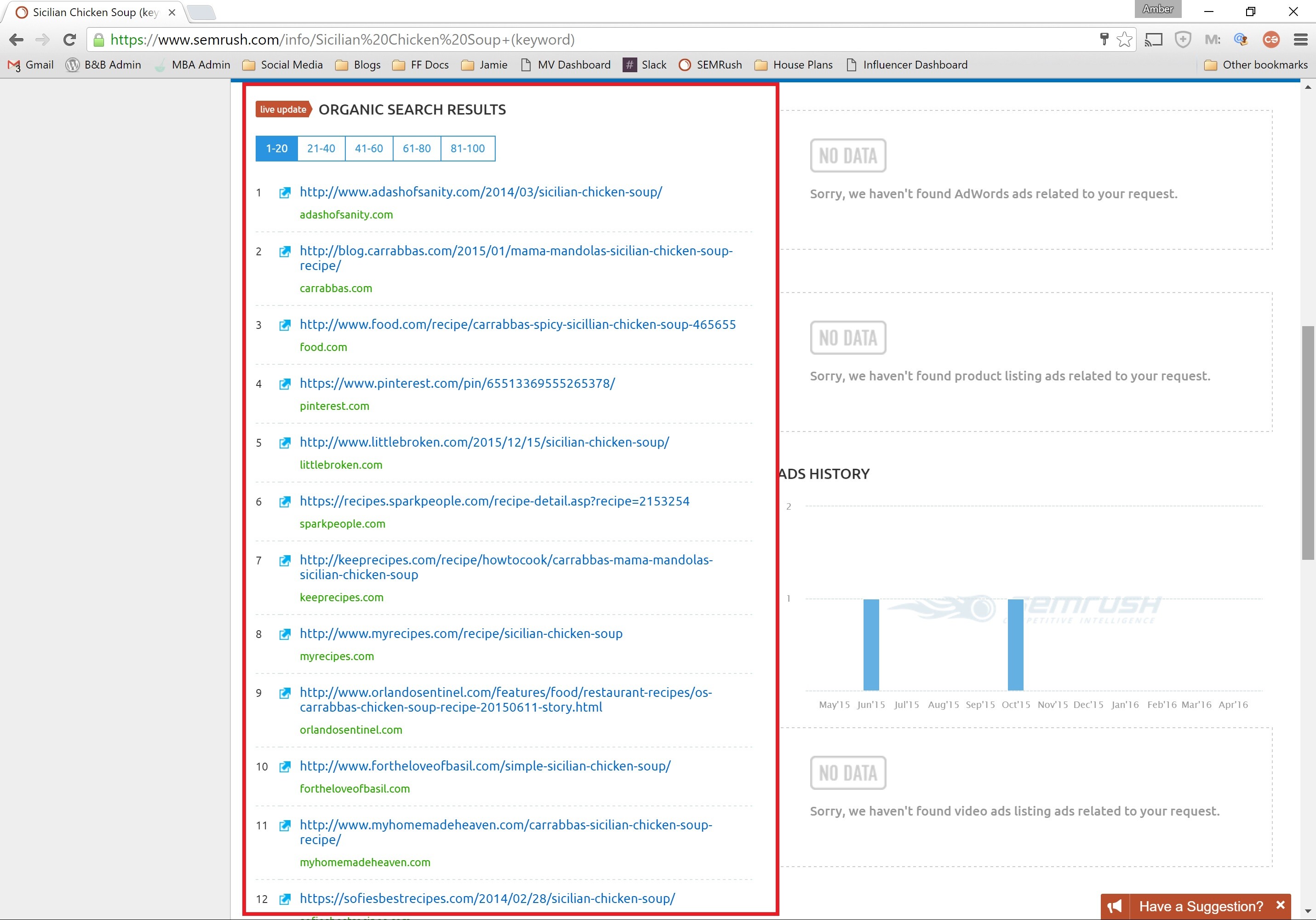Open external link icon for littlebroken result
Viewport: 1316px width, 920px height.
tap(284, 443)
